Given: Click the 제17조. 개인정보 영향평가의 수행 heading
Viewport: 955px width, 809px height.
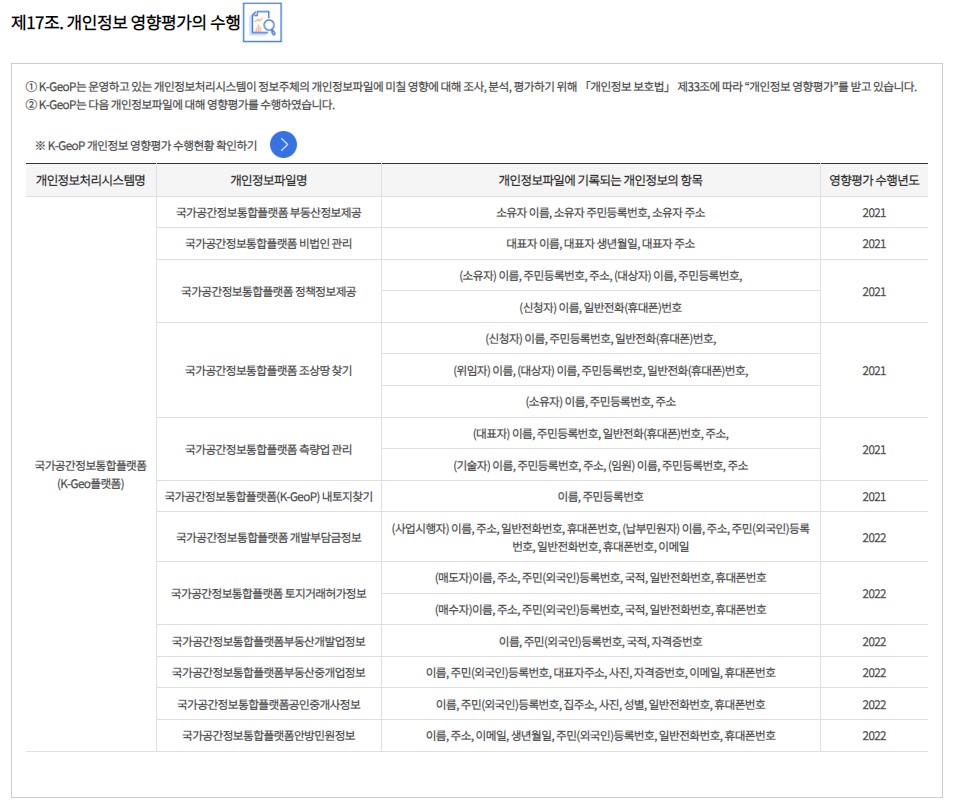Looking at the screenshot, I should pyautogui.click(x=125, y=24).
